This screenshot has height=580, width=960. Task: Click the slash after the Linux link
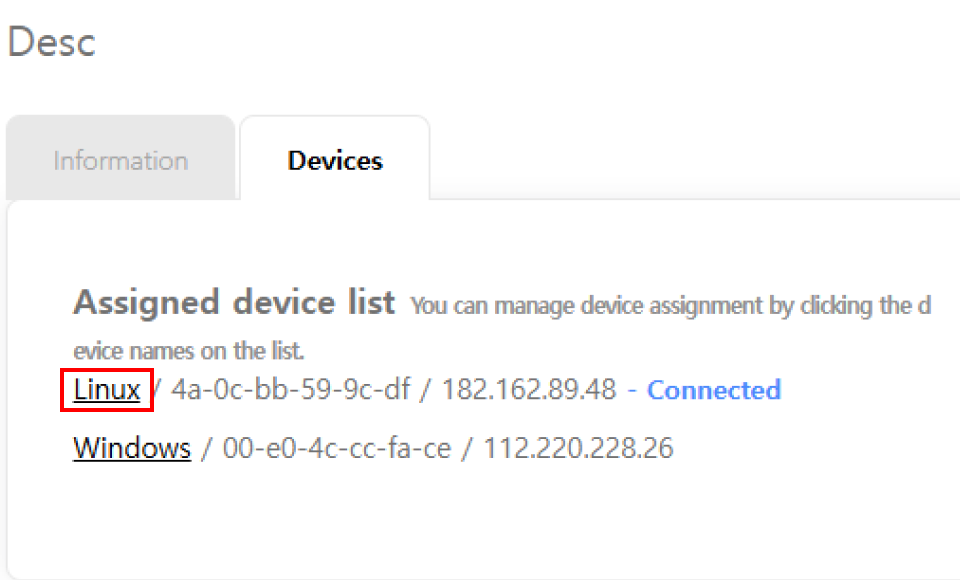pos(158,390)
